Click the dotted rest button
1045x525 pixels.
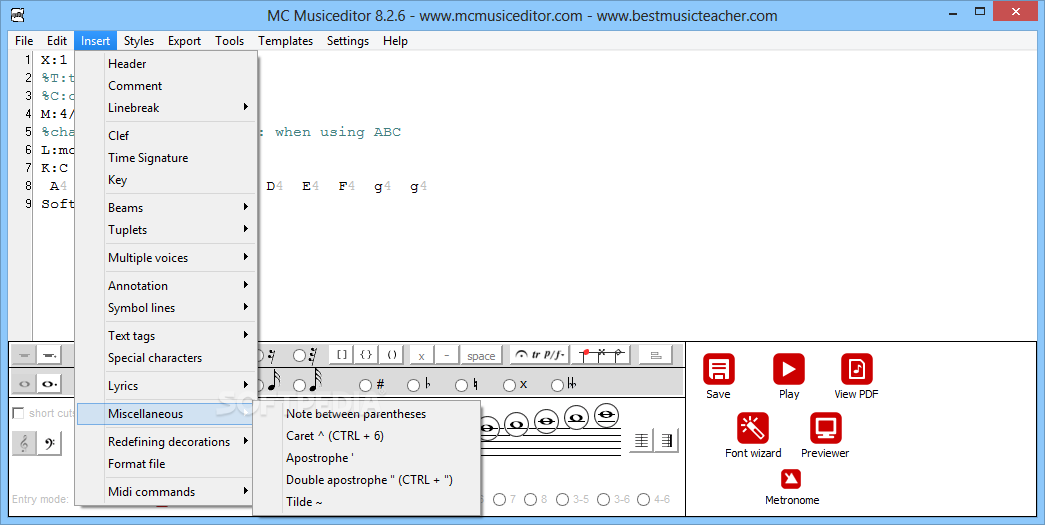[x=49, y=355]
